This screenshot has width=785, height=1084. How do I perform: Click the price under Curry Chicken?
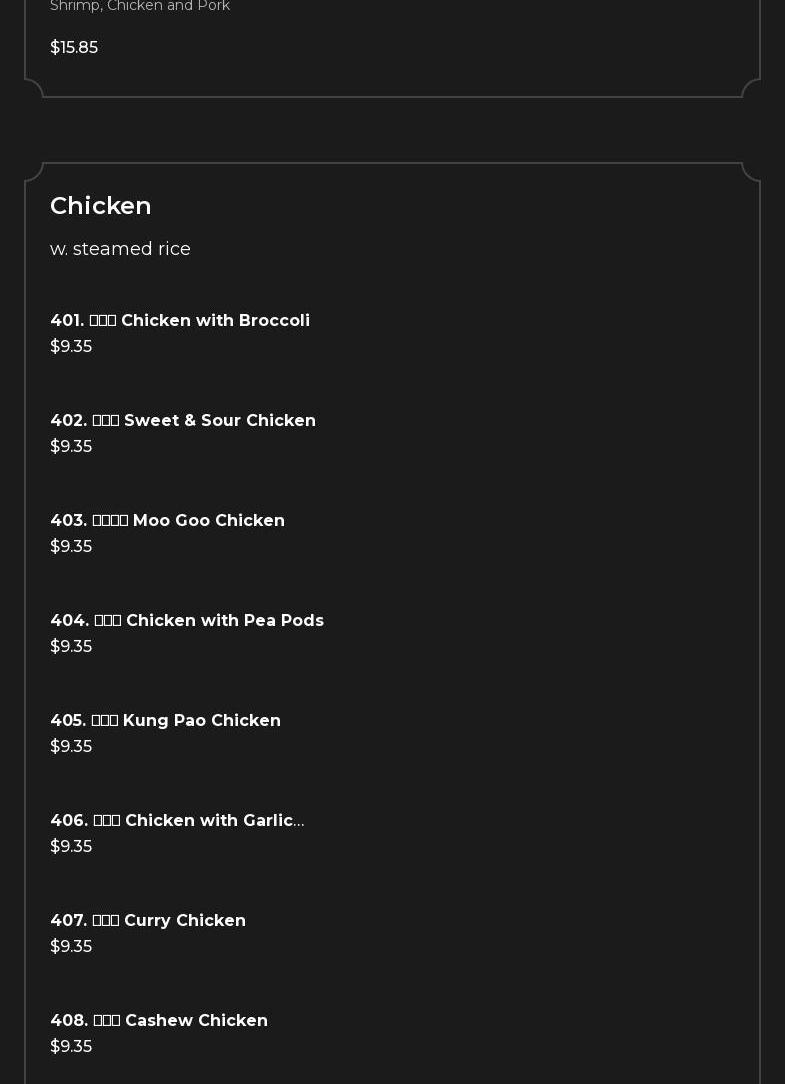click(71, 946)
